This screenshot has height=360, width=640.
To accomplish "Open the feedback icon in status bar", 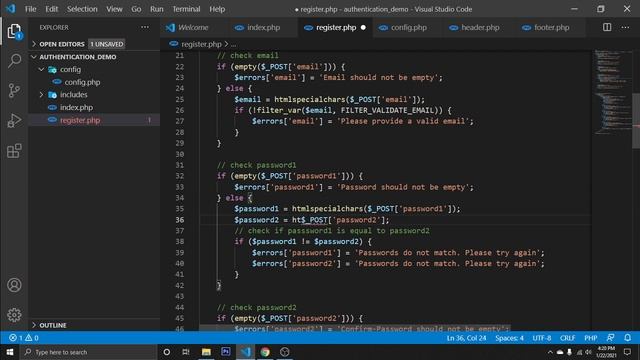I will pos(611,338).
